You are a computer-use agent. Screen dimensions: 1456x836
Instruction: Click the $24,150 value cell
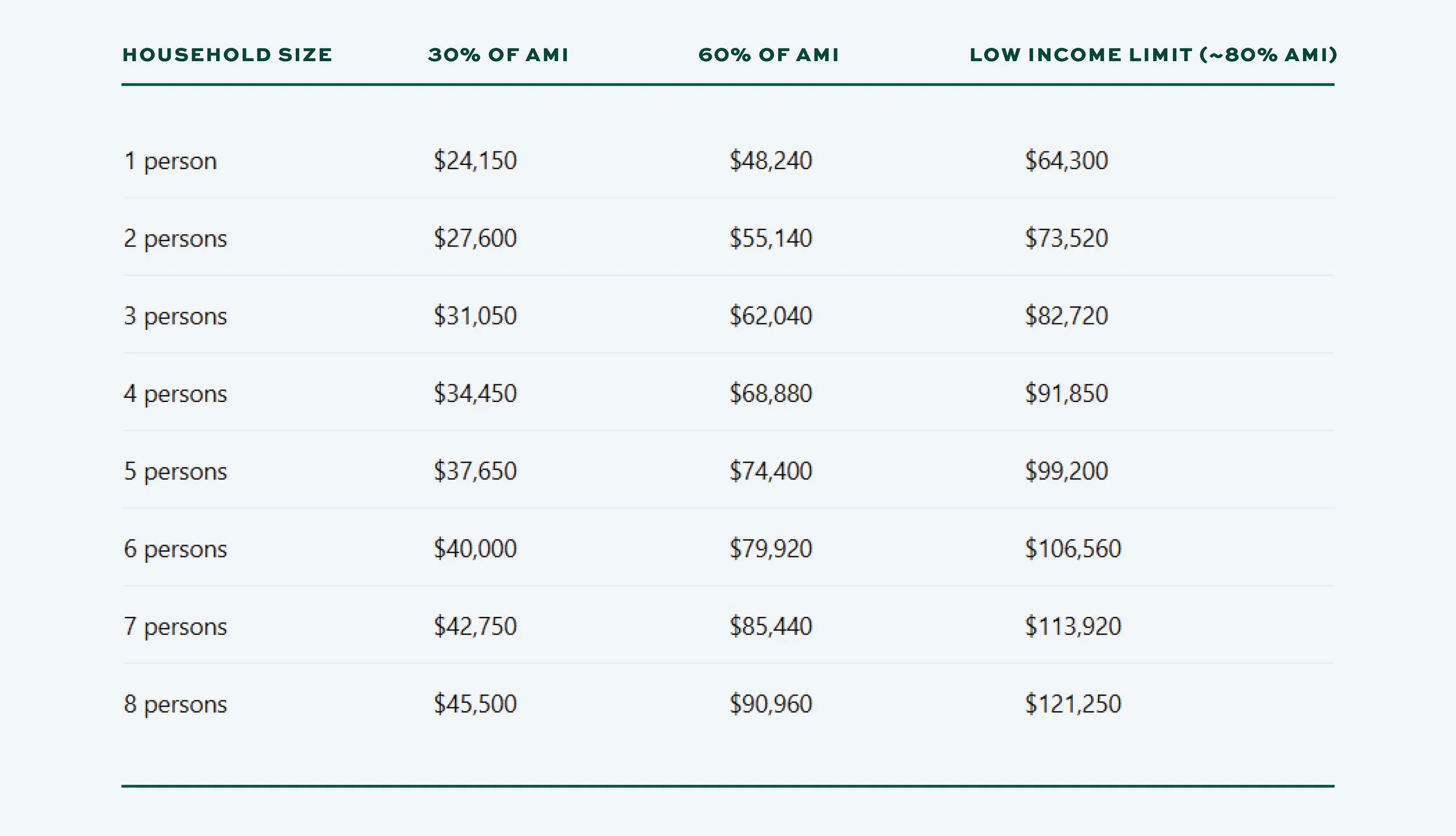pos(475,161)
